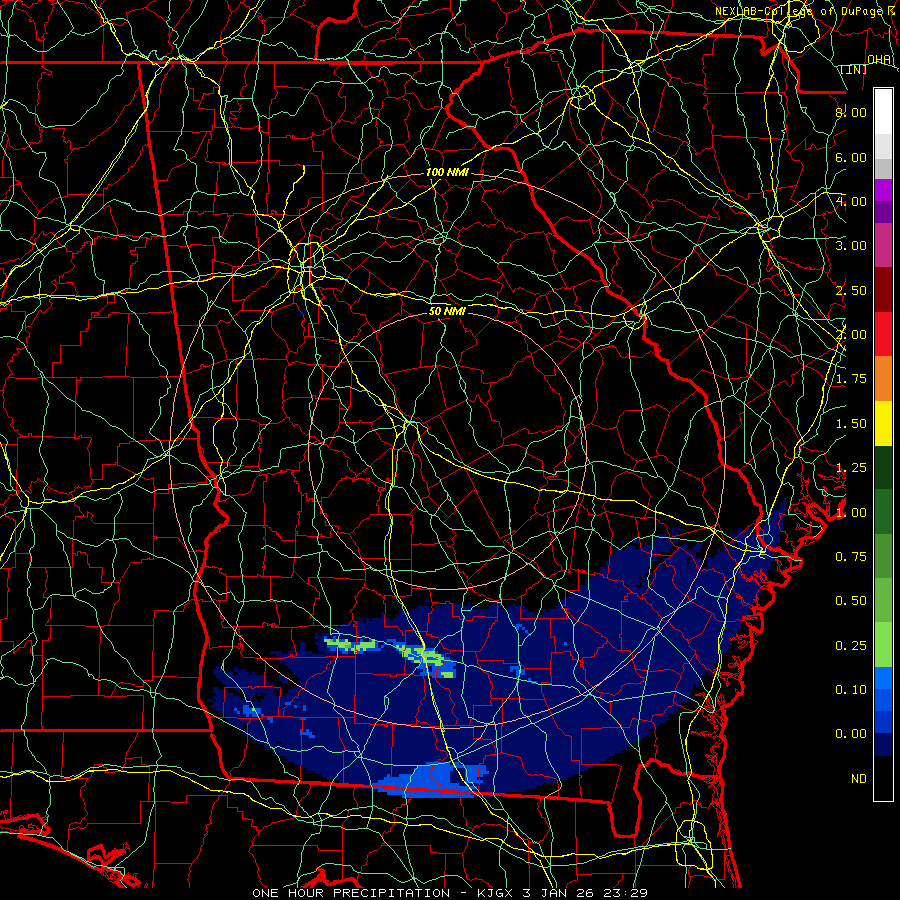Click the 6.00 legend value
The image size is (900, 900).
click(x=851, y=157)
